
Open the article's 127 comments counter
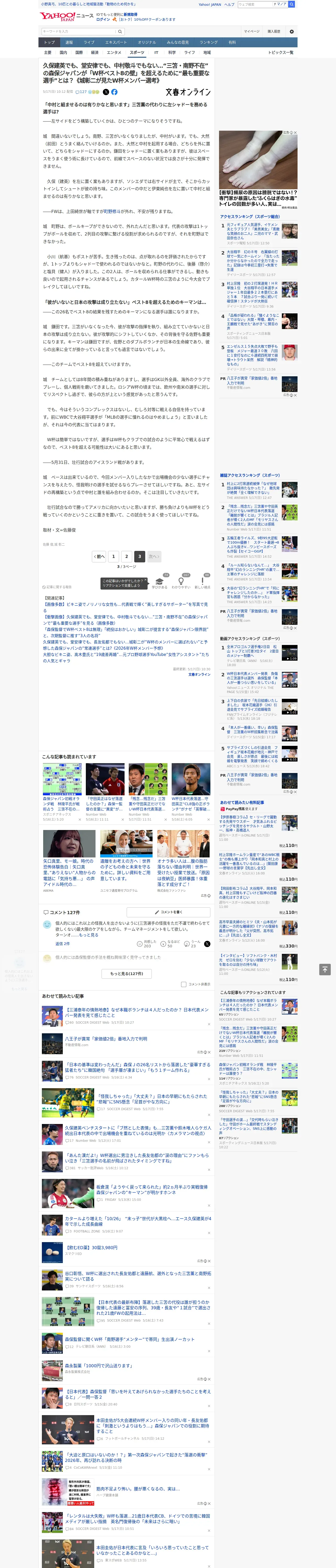(x=82, y=92)
